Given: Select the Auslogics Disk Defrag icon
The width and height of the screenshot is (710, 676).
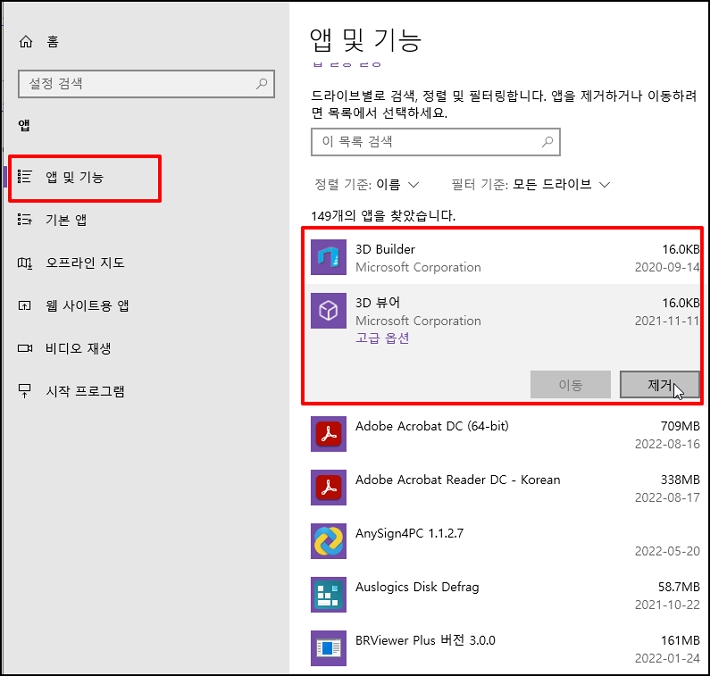Looking at the screenshot, I should (x=329, y=594).
